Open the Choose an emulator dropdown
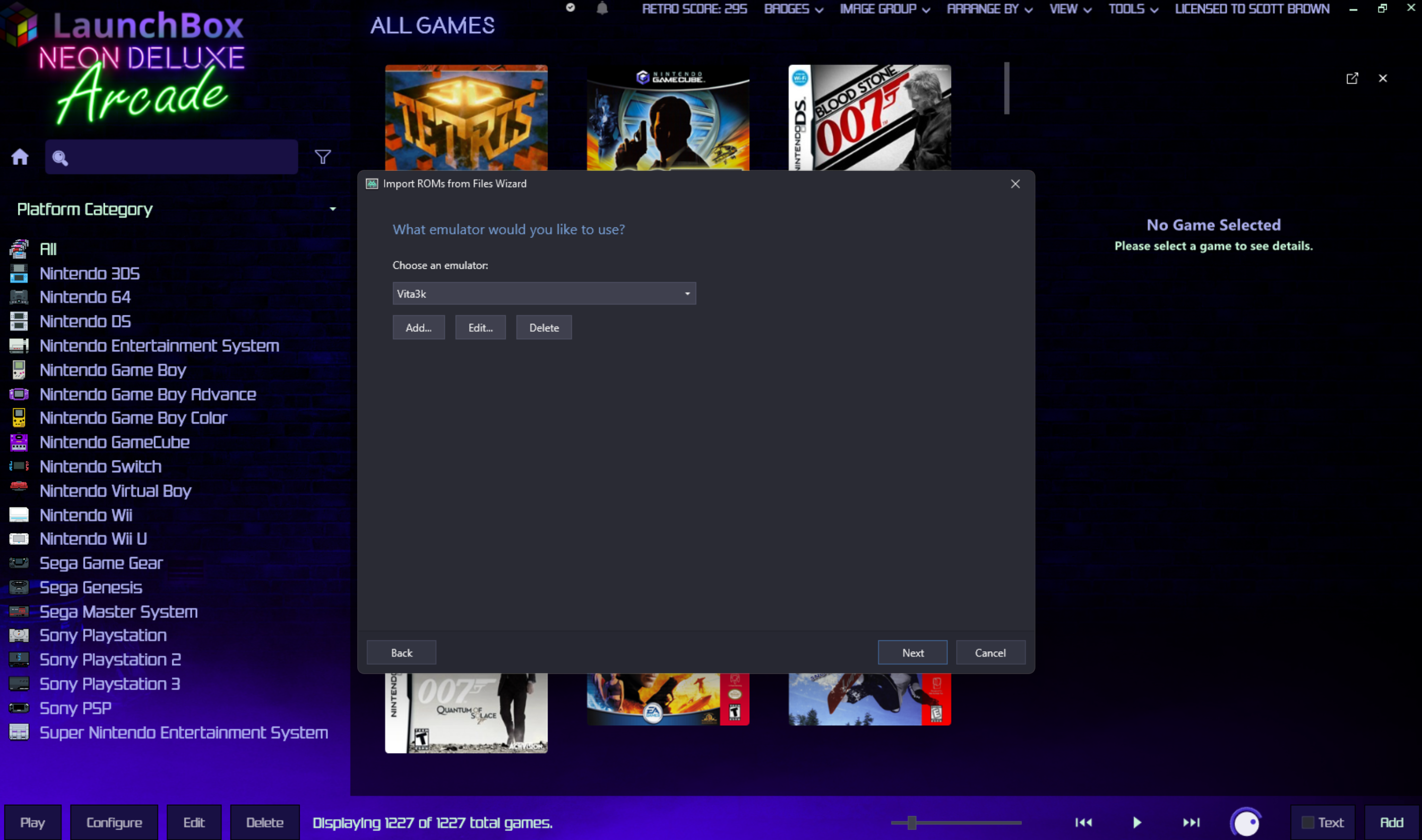 click(544, 294)
